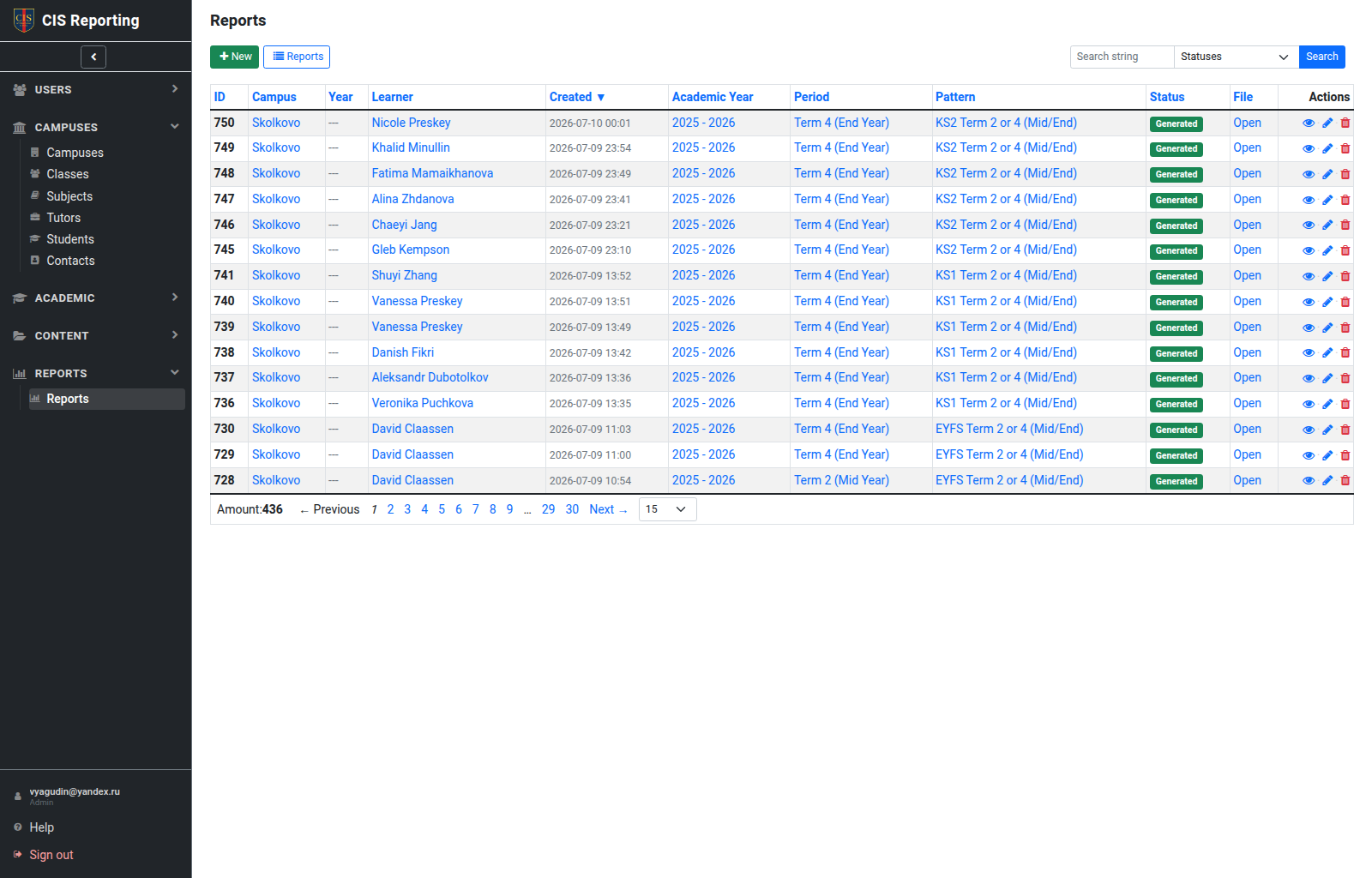Image resolution: width=1372 pixels, height=878 pixels.
Task: Edit report 748 pencil icon
Action: [x=1327, y=175]
